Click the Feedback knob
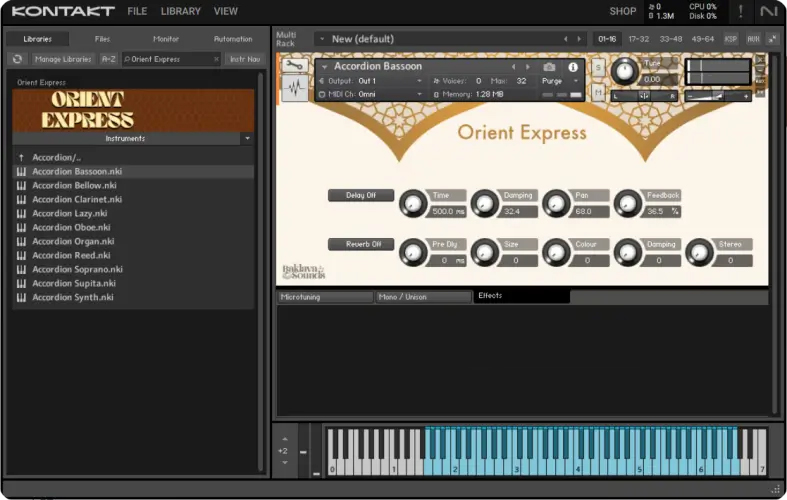The width and height of the screenshot is (787, 500). point(628,203)
